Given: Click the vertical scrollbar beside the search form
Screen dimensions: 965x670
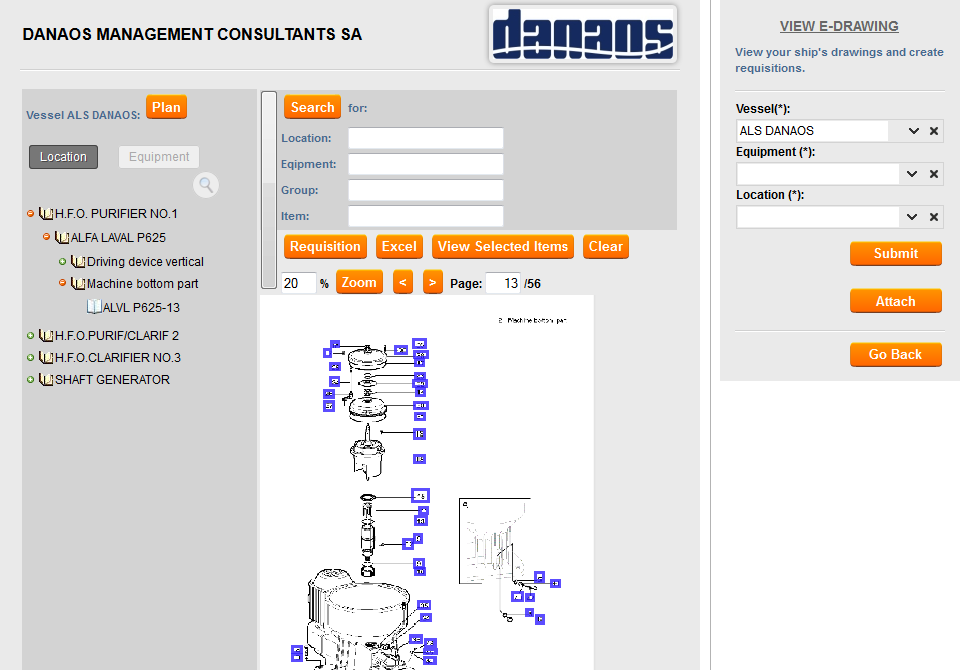Looking at the screenshot, I should 269,189.
